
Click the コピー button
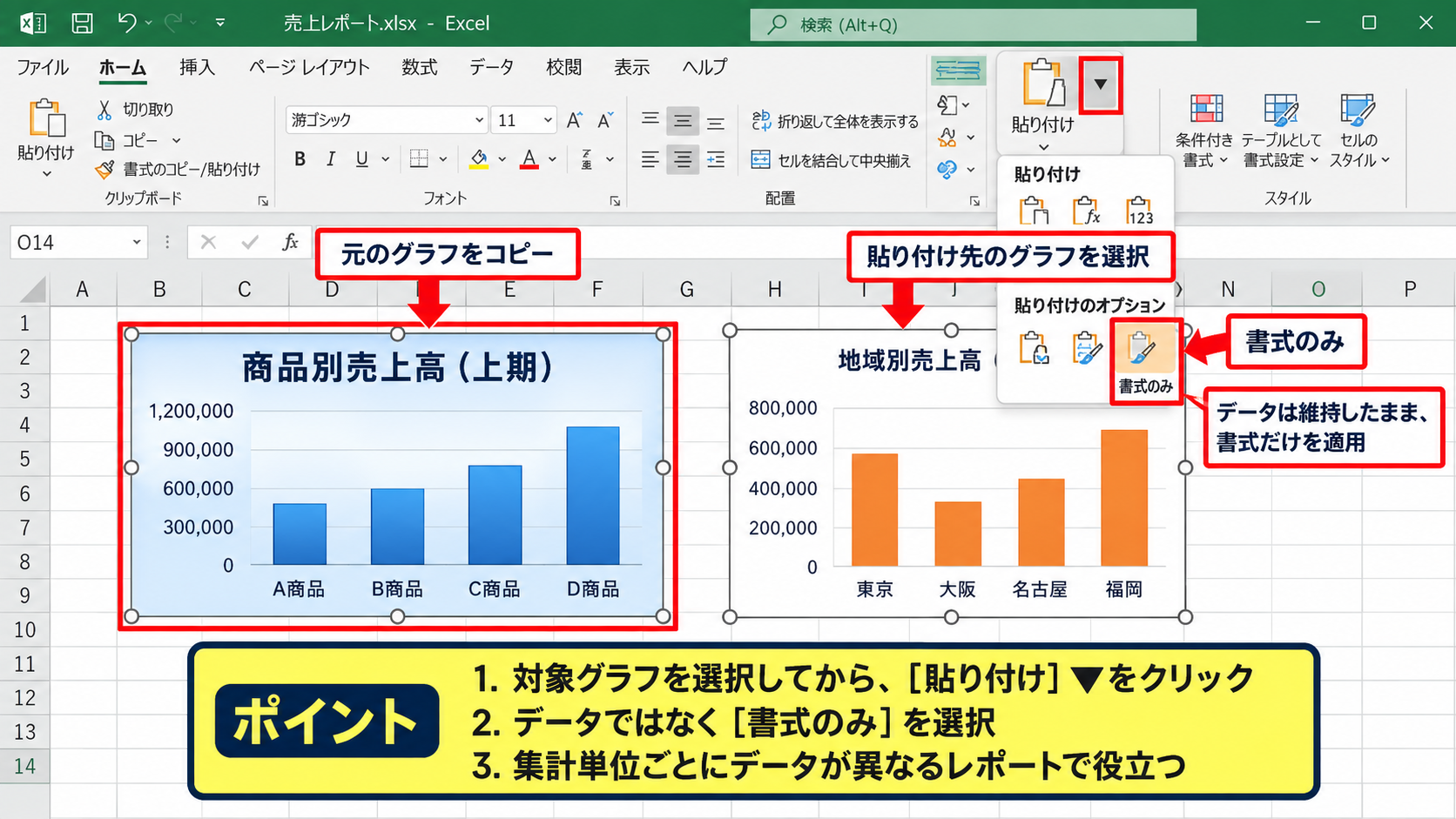(x=129, y=140)
